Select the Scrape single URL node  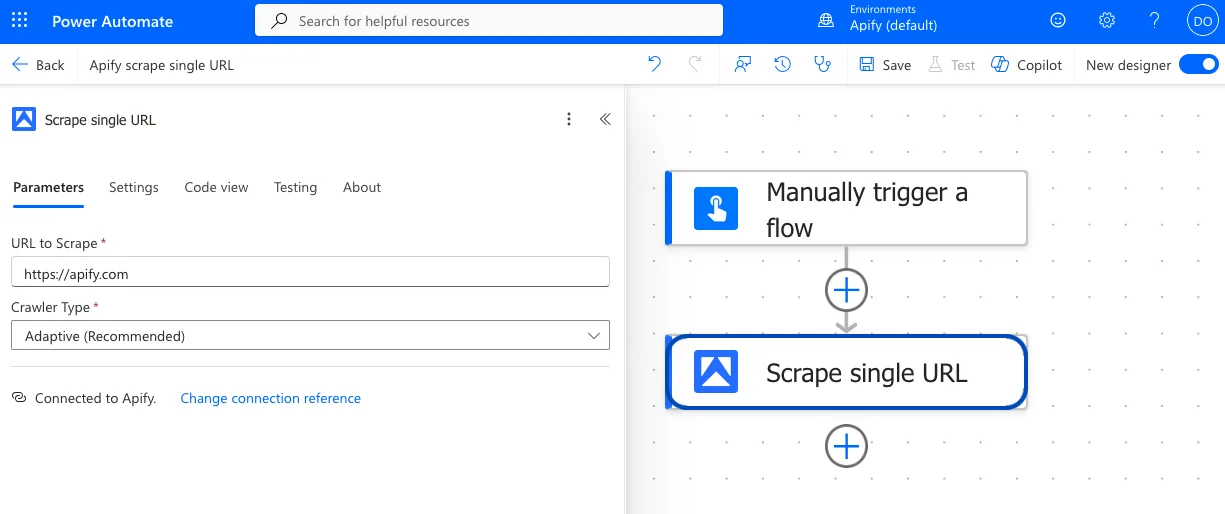[x=846, y=372]
